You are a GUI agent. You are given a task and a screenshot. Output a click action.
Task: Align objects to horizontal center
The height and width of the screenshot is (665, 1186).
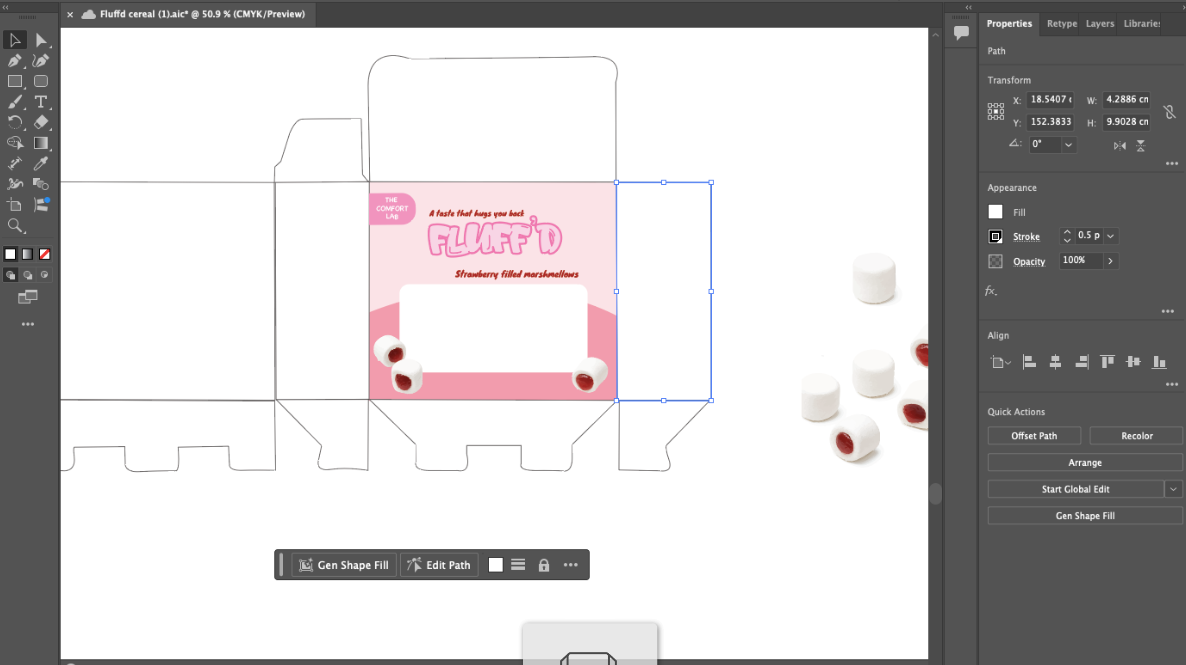(1055, 362)
